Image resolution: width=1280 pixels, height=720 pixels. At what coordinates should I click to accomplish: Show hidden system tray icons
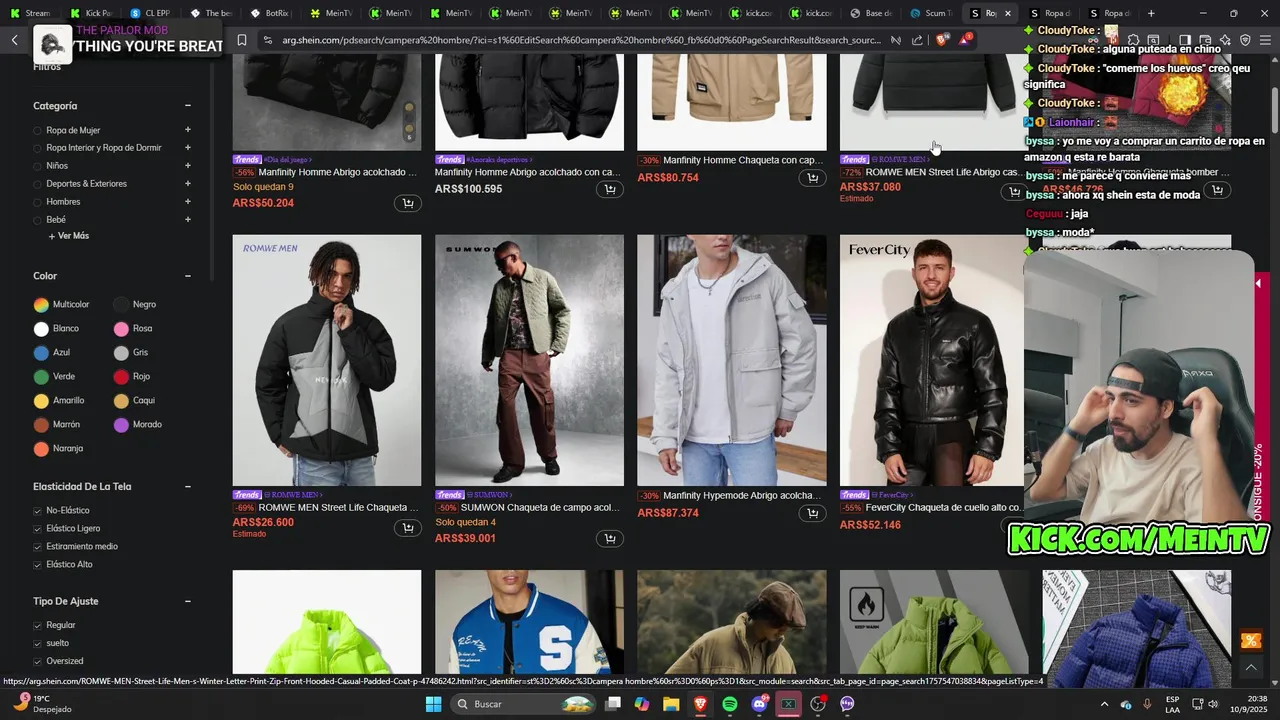1104,704
